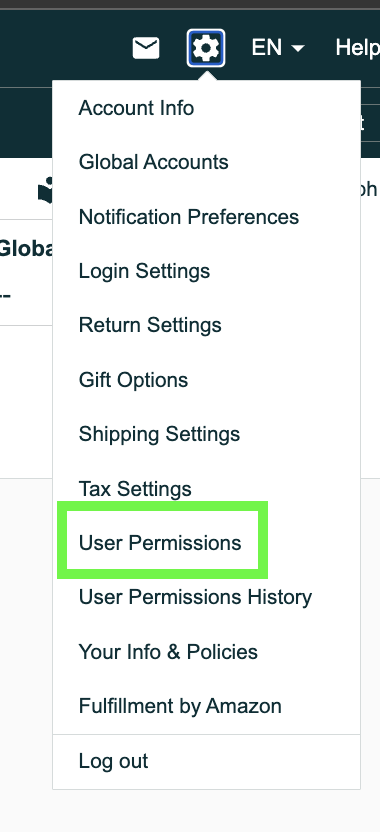Open the messages envelope icon
The width and height of the screenshot is (380, 832).
tap(145, 48)
